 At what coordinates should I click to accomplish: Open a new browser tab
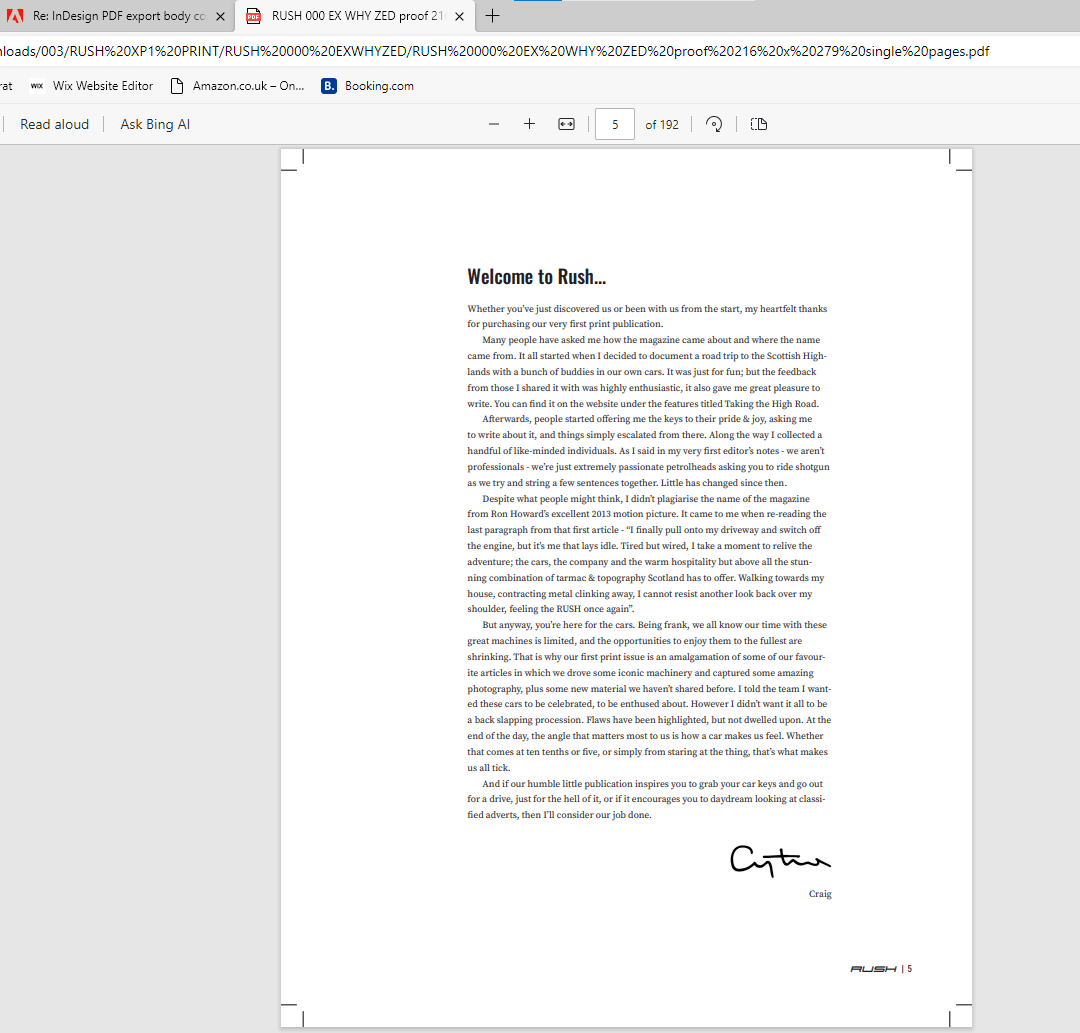pyautogui.click(x=492, y=16)
